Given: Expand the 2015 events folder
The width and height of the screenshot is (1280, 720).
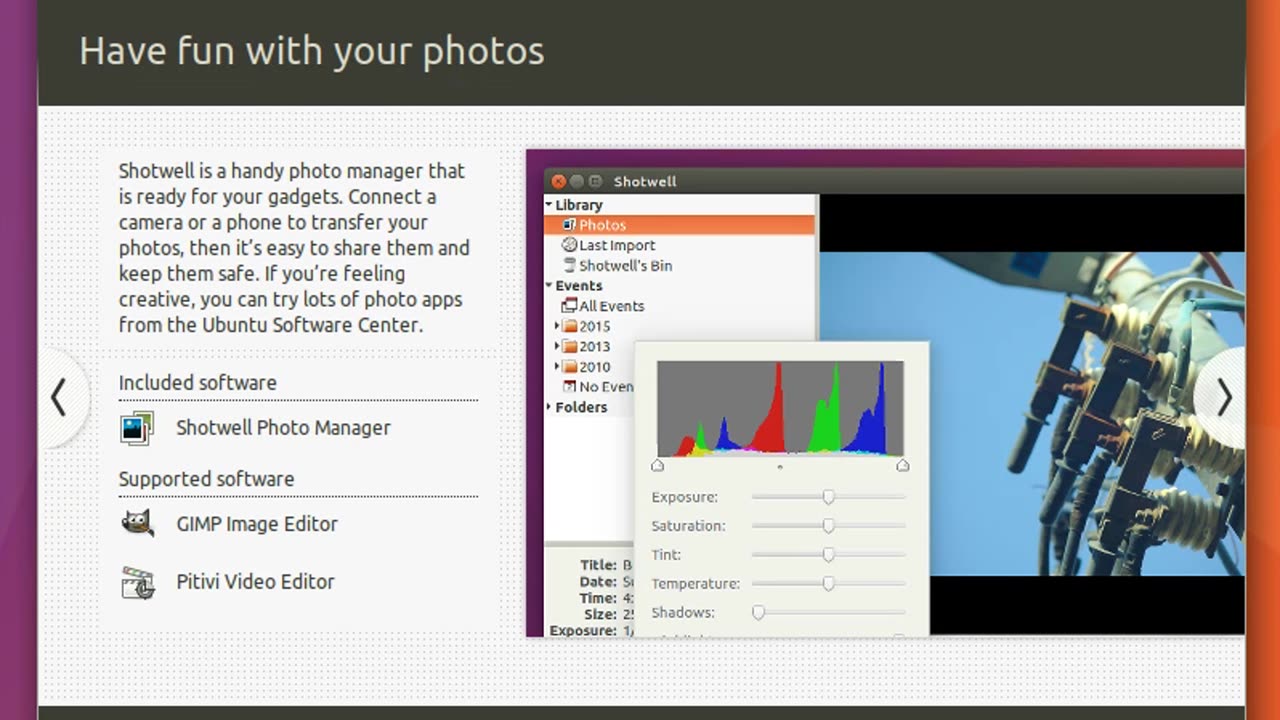Looking at the screenshot, I should (x=558, y=326).
